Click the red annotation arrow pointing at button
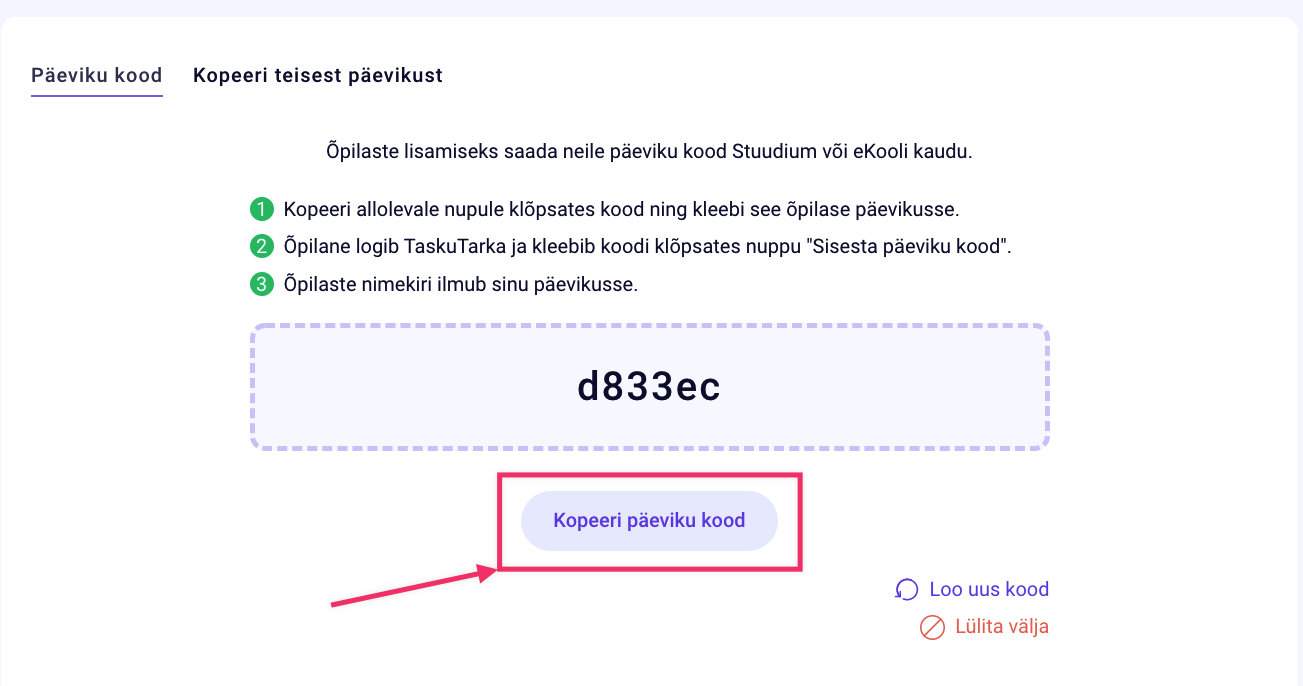The image size is (1303, 686). coord(413,587)
